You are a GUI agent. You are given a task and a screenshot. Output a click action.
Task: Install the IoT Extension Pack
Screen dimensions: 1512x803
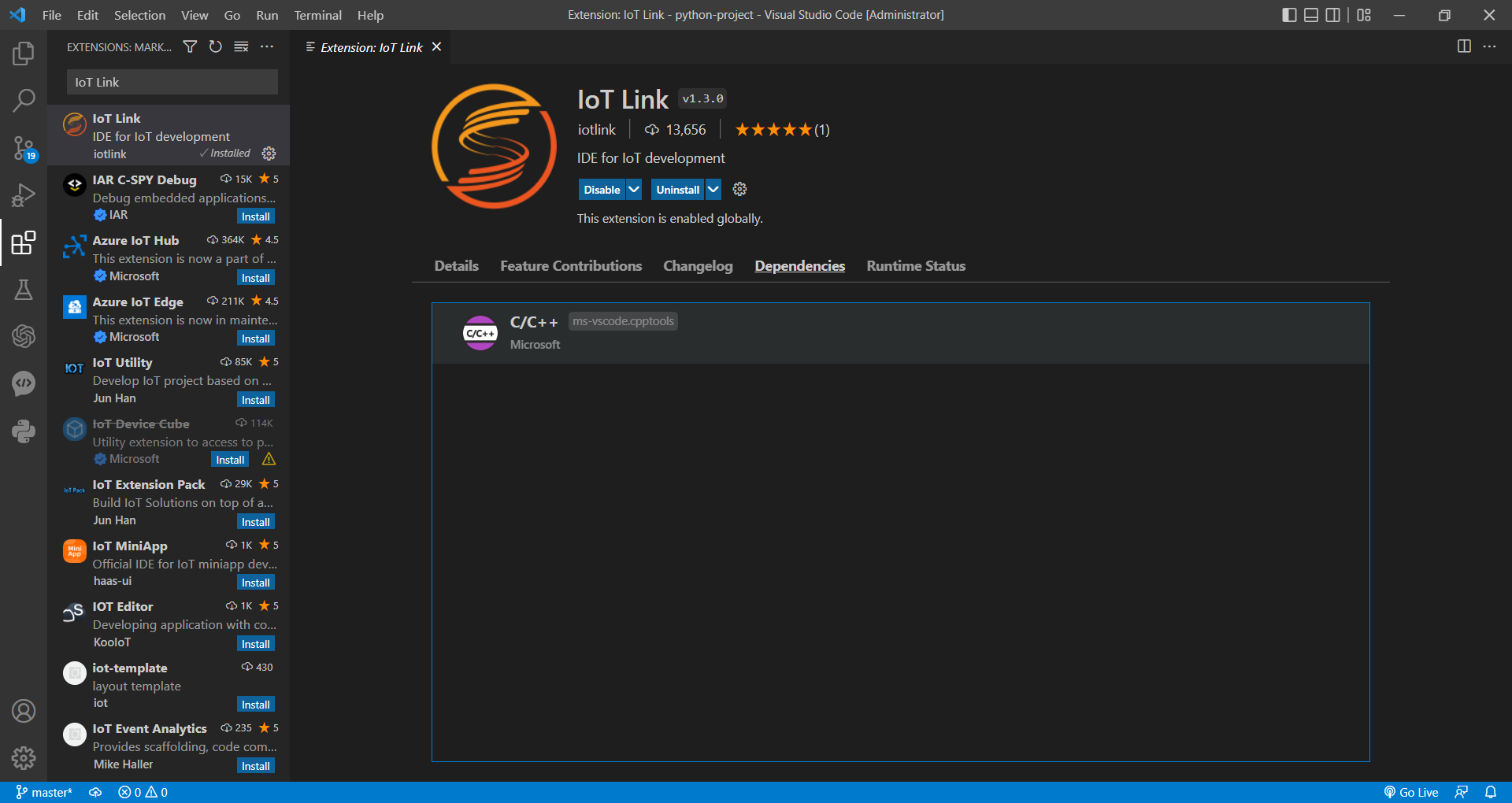[x=256, y=522]
